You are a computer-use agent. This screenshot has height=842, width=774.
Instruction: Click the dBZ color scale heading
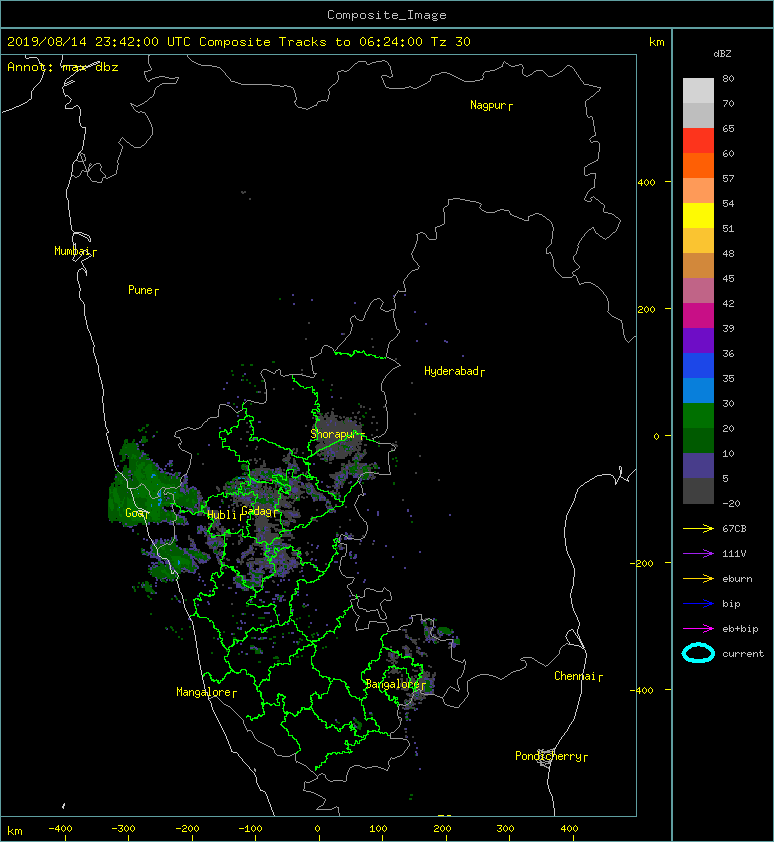[722, 54]
